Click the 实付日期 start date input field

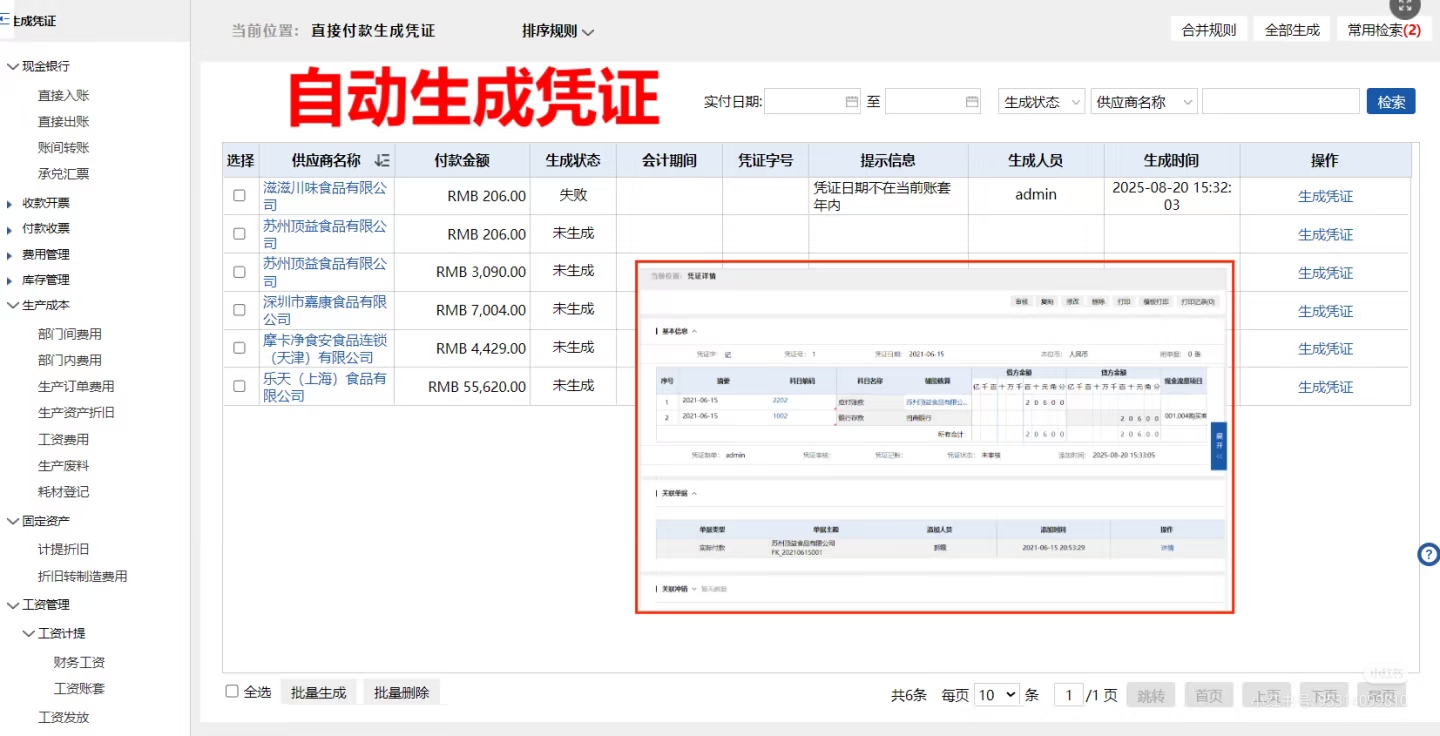click(x=813, y=102)
